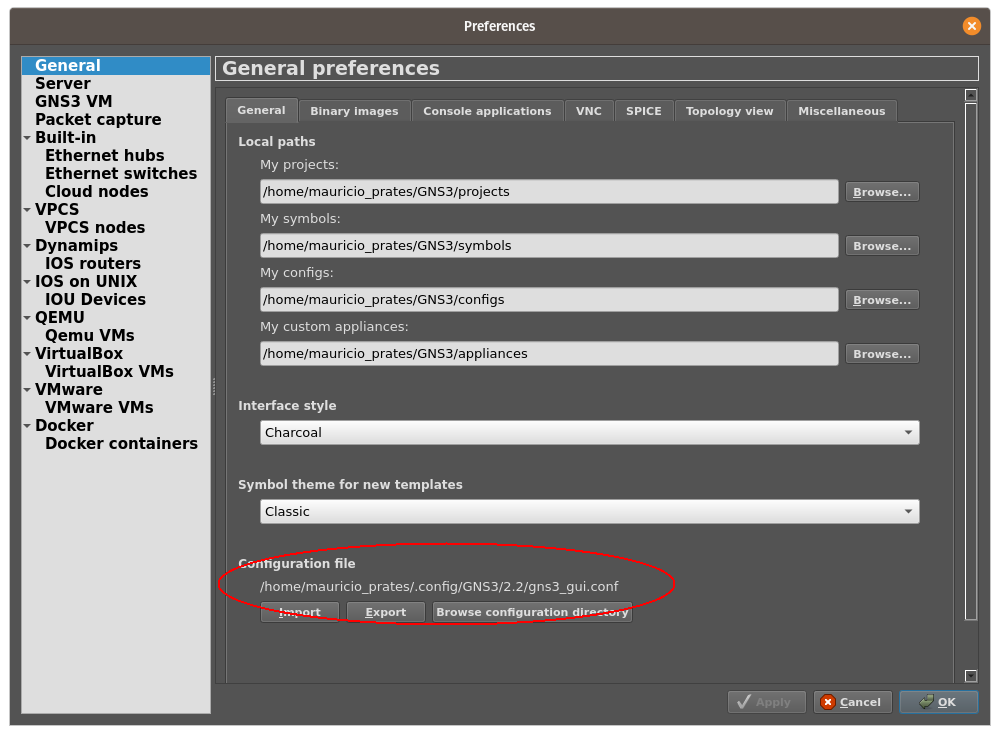
Task: Switch to the Miscellaneous tab
Action: (841, 110)
